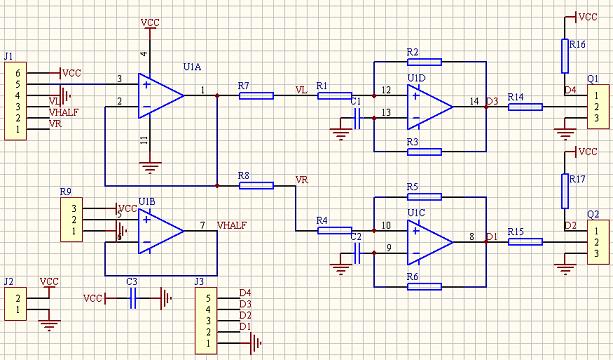The width and height of the screenshot is (613, 360).
Task: Select feedback resistor R2
Action: (x=424, y=62)
